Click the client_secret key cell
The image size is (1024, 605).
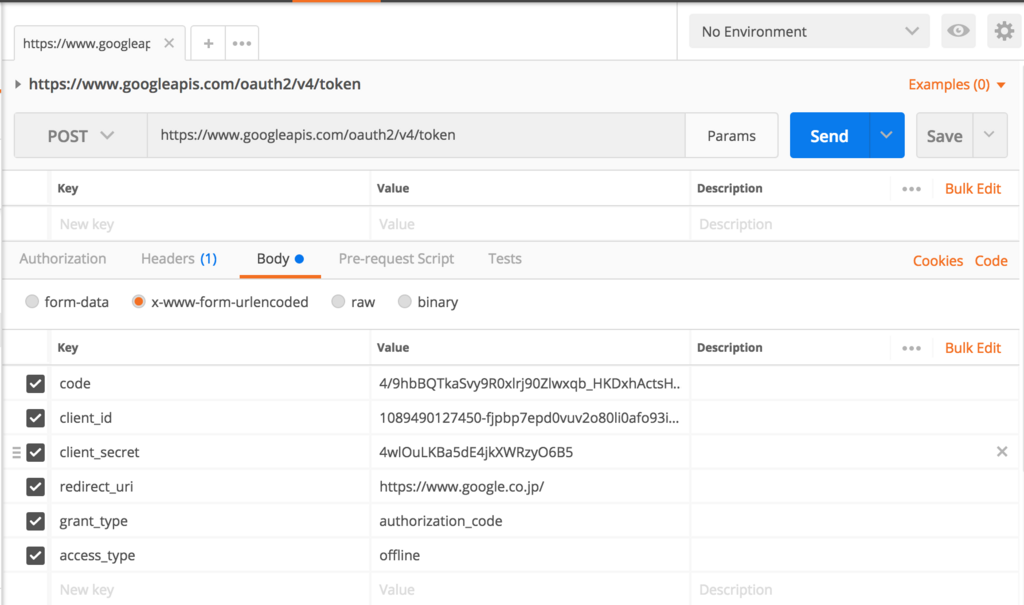pyautogui.click(x=210, y=452)
